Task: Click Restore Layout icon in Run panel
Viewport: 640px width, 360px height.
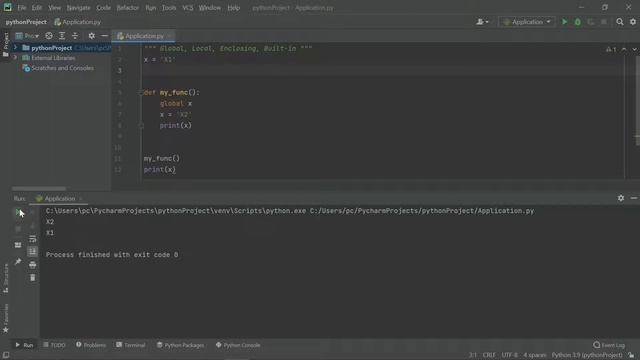Action: point(18,245)
